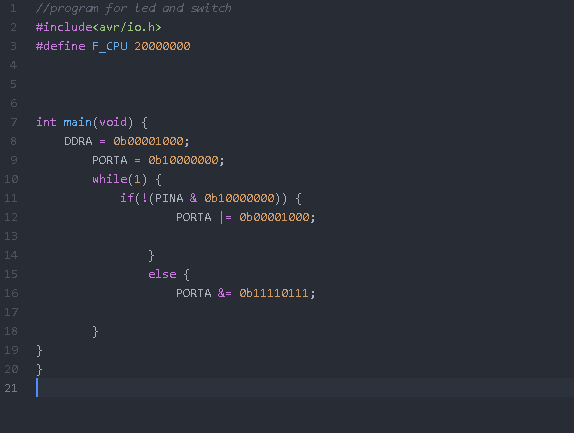The image size is (574, 433).
Task: Click line number 13 in the gutter
Action: pos(11,236)
